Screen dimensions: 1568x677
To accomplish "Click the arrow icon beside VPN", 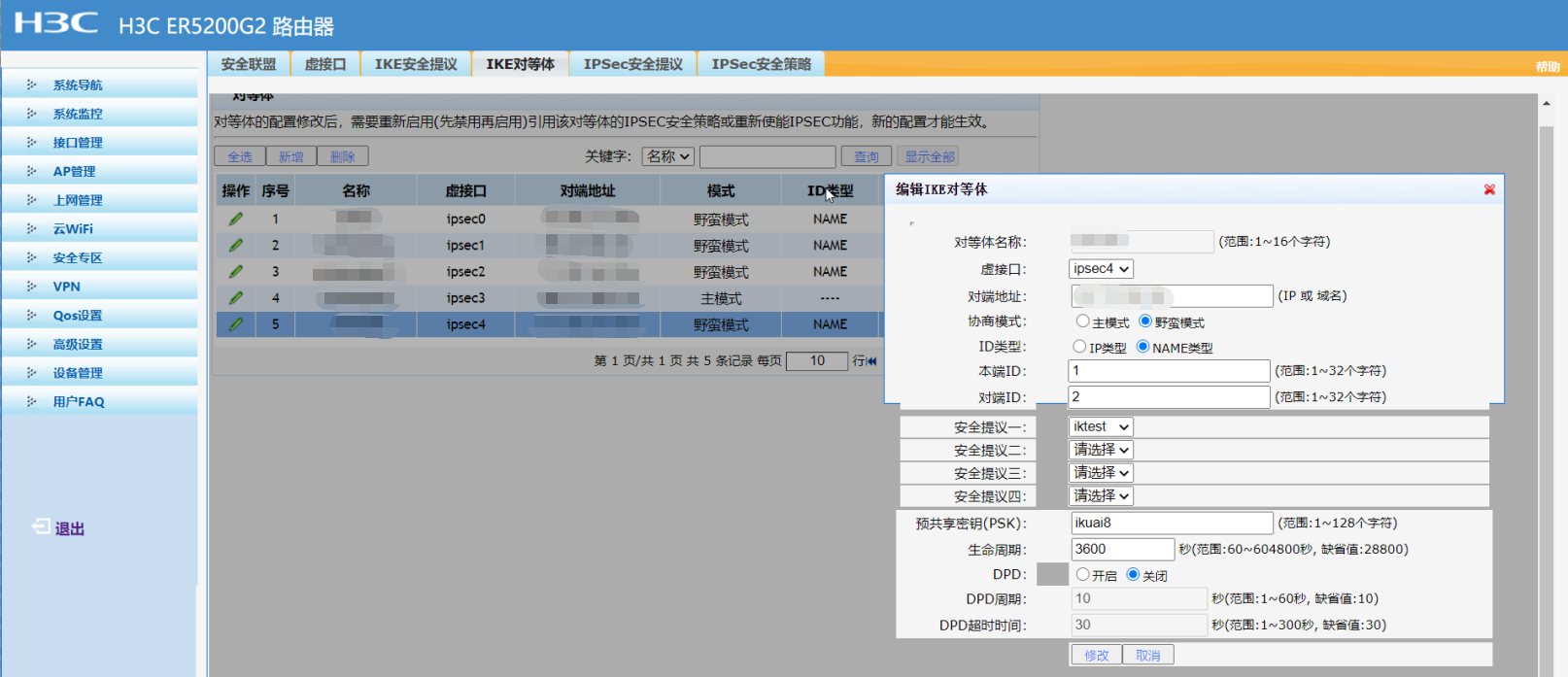I will 31,287.
